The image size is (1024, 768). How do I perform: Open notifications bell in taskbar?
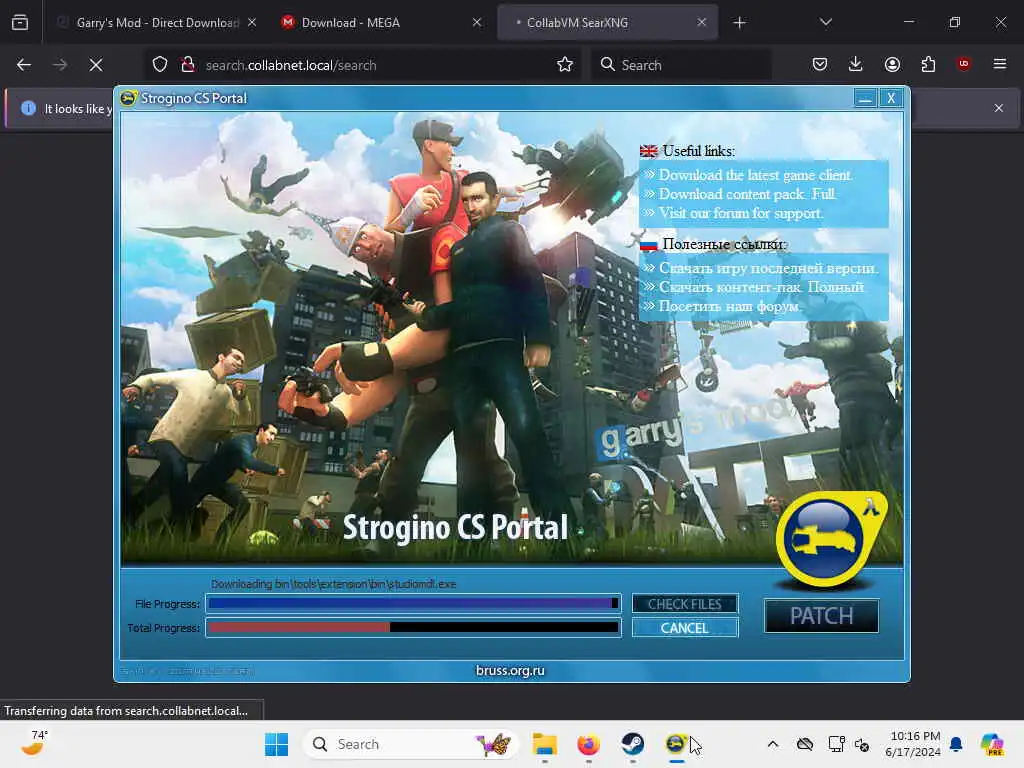(x=956, y=744)
